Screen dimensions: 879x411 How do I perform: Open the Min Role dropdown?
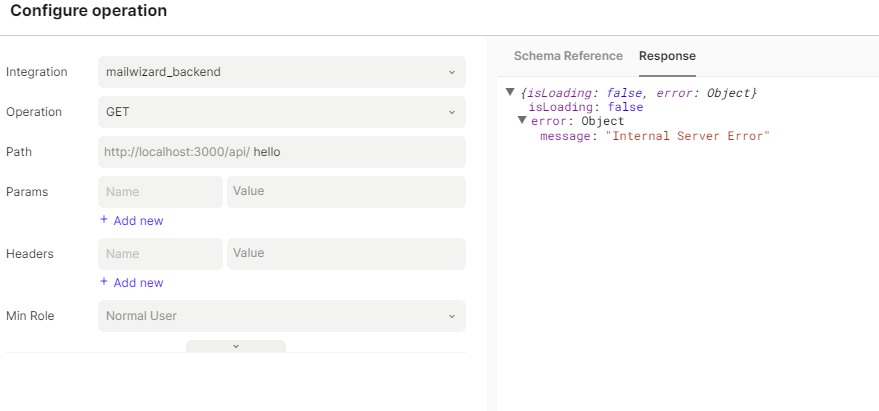coord(281,316)
